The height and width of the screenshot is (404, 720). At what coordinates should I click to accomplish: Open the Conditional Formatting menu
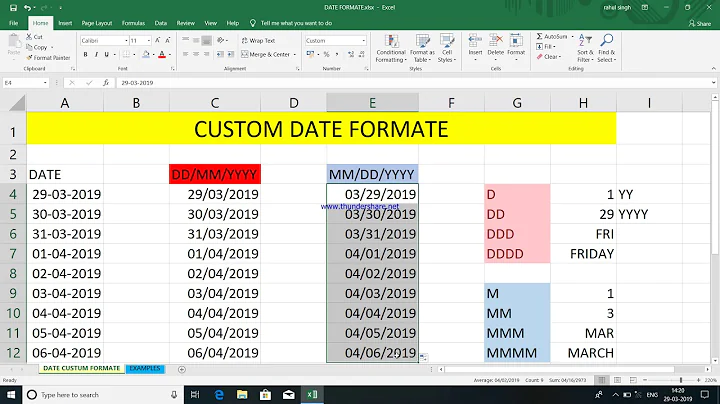(391, 48)
